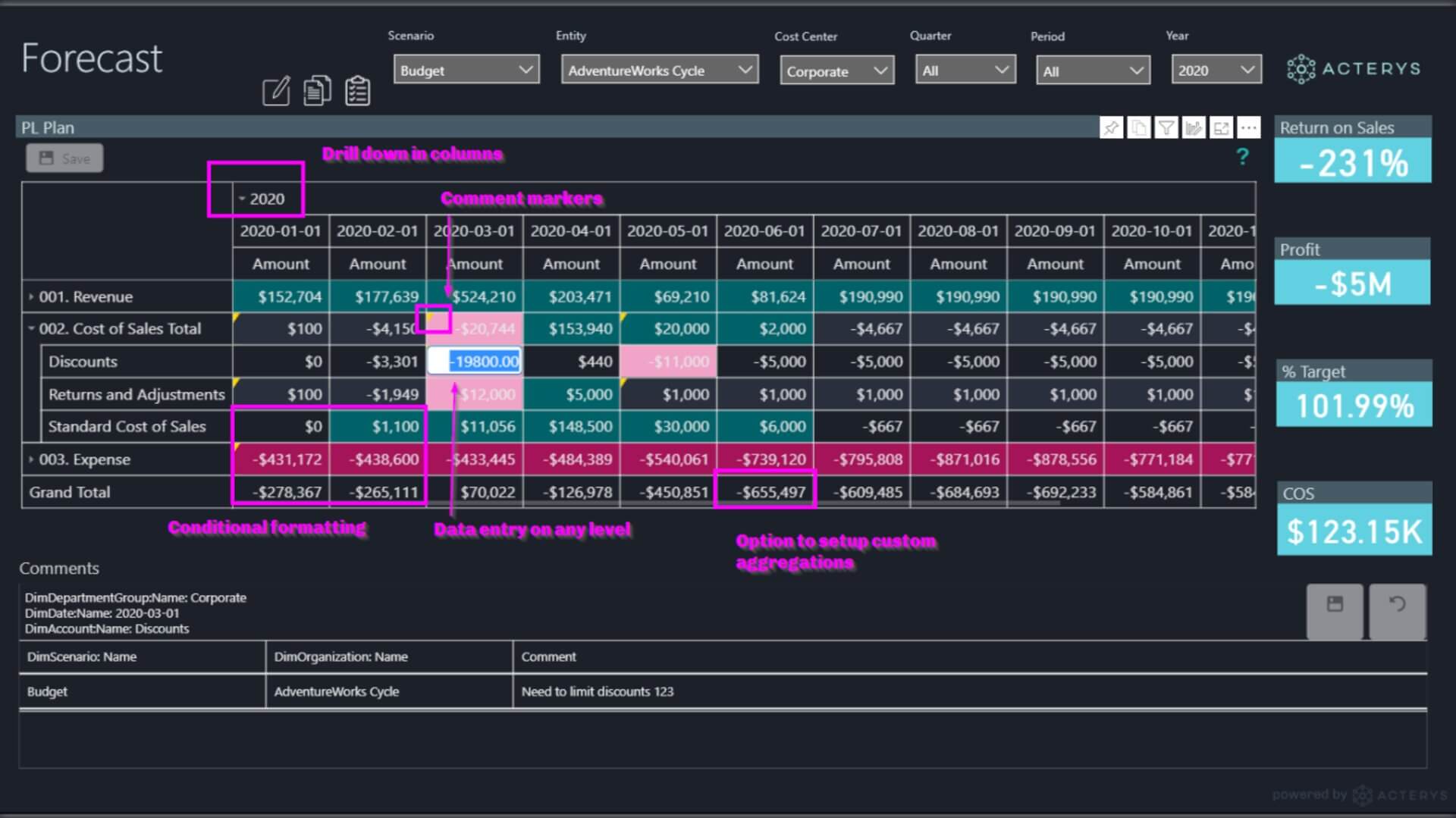Click the Discounts row label
This screenshot has height=818, width=1456.
point(83,361)
